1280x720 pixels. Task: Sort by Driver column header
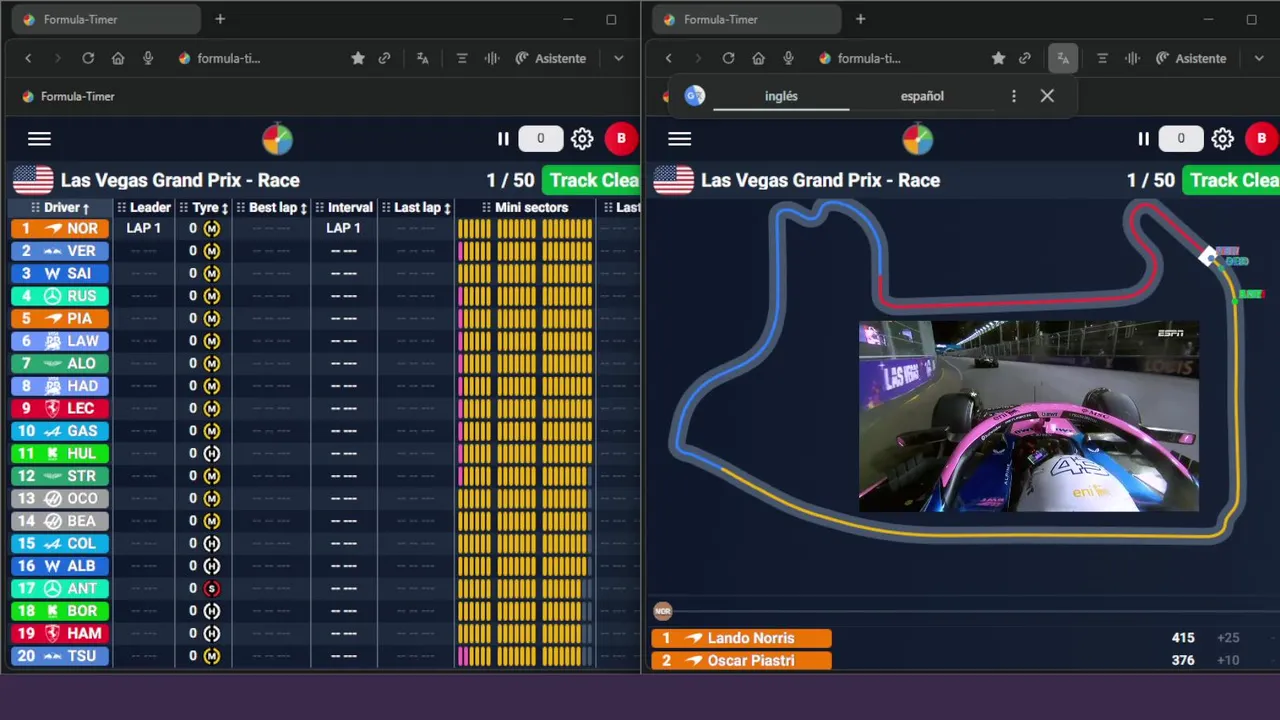[61, 207]
